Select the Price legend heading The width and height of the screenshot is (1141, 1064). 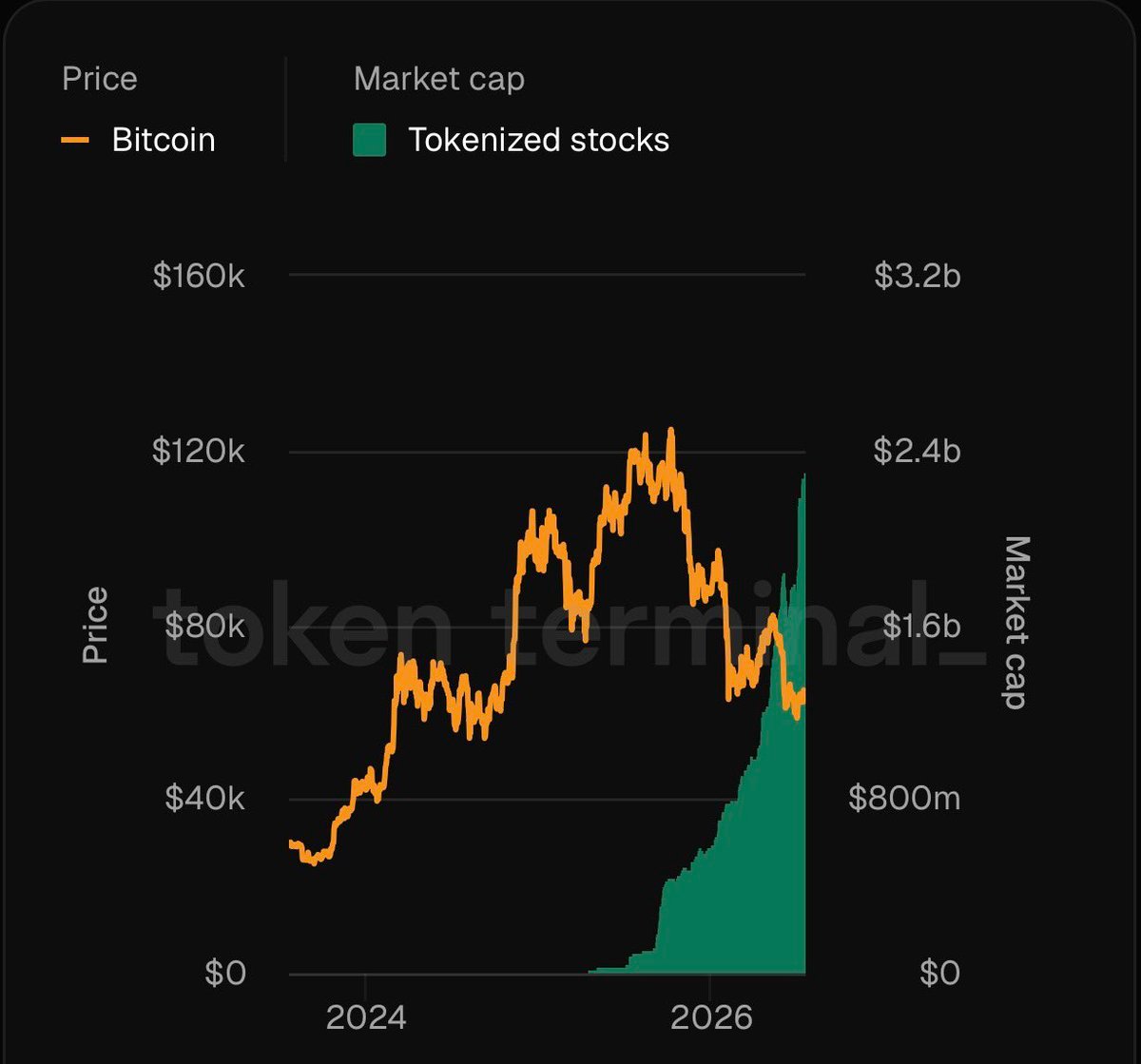point(100,78)
